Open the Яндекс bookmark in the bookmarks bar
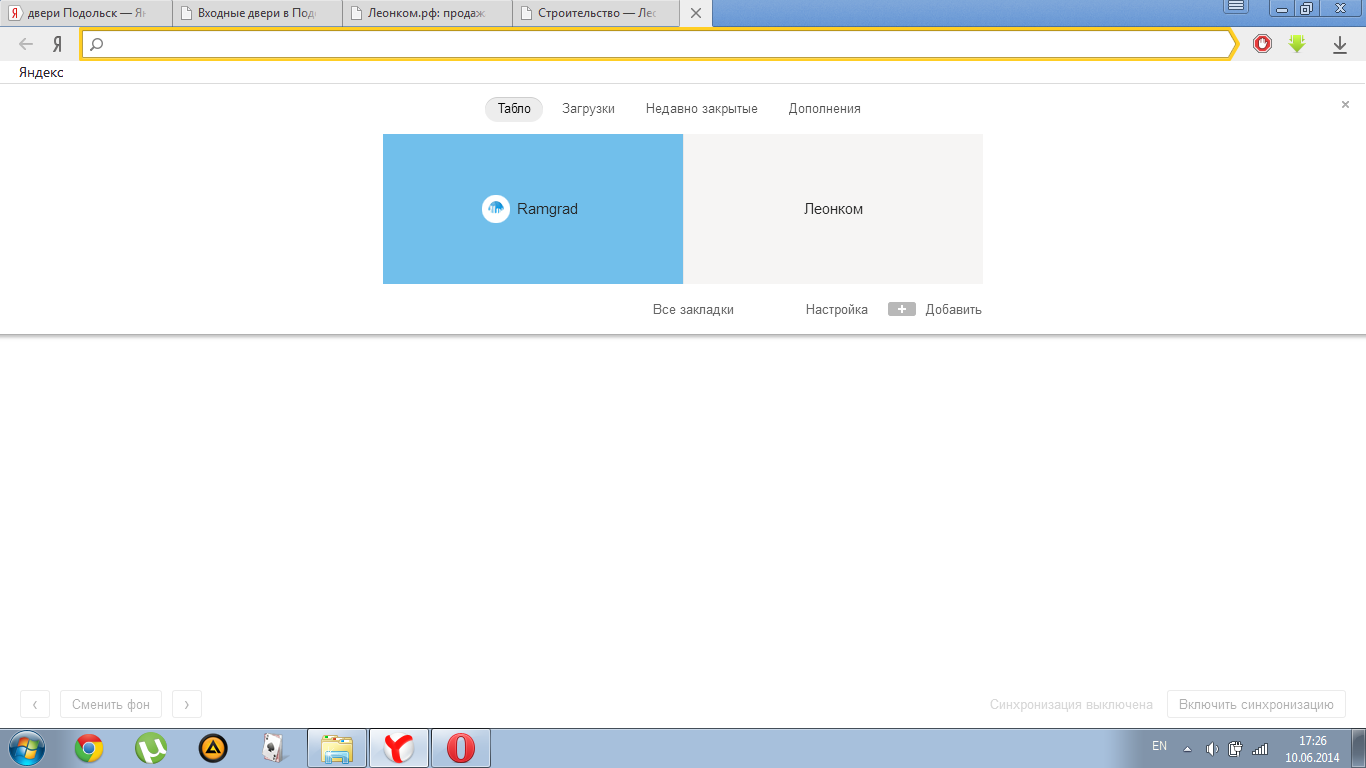Screen dimensions: 1366x768 (x=41, y=72)
